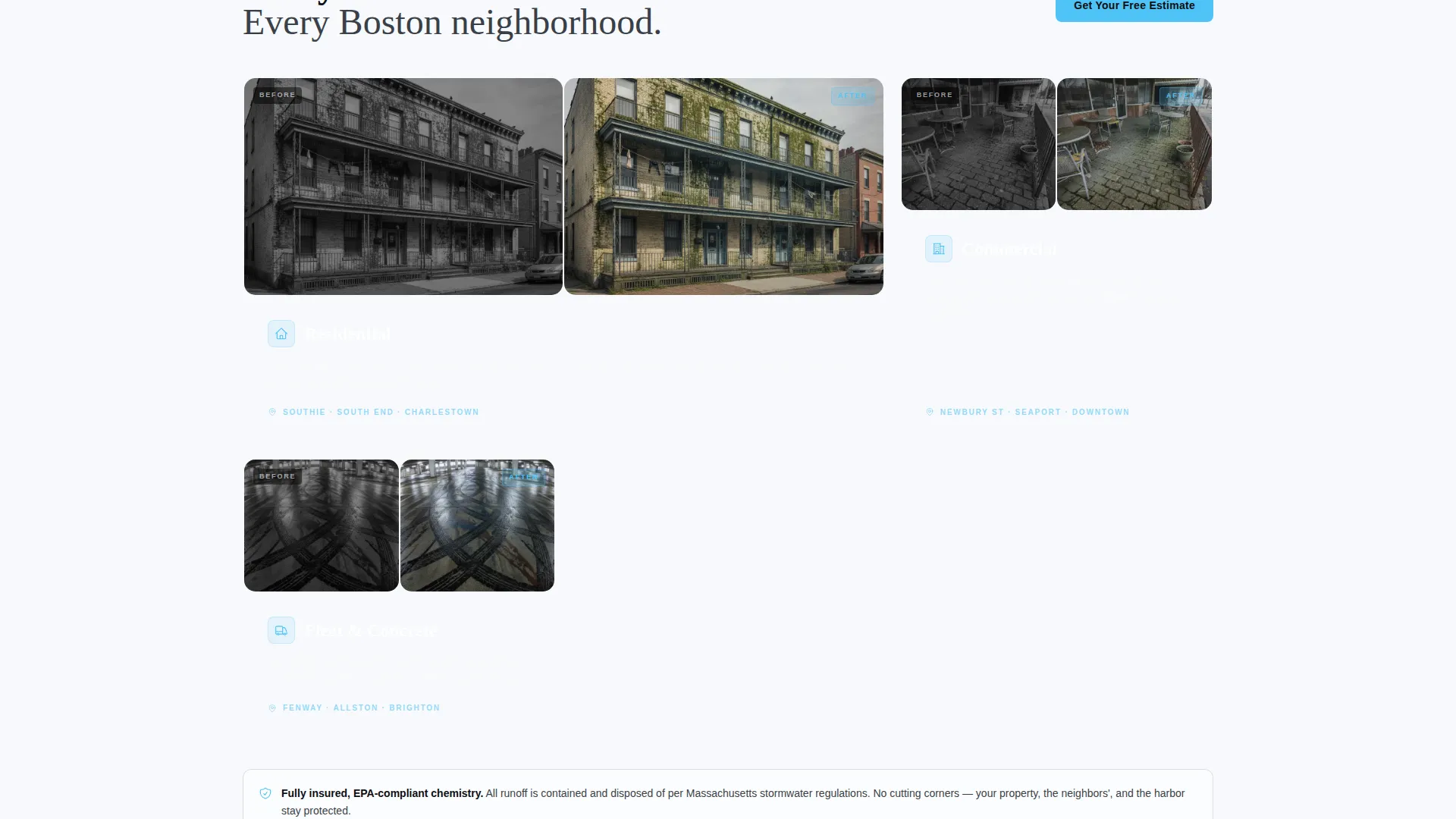
Task: Open the commercial patio Before photo
Action: (x=978, y=144)
